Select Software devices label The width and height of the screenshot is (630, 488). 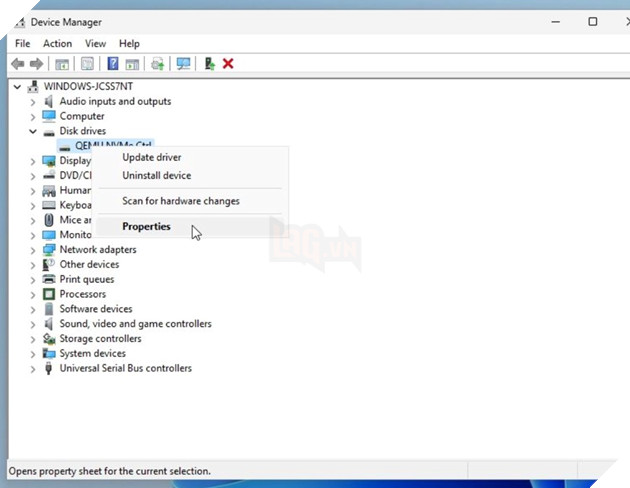pyautogui.click(x=96, y=309)
